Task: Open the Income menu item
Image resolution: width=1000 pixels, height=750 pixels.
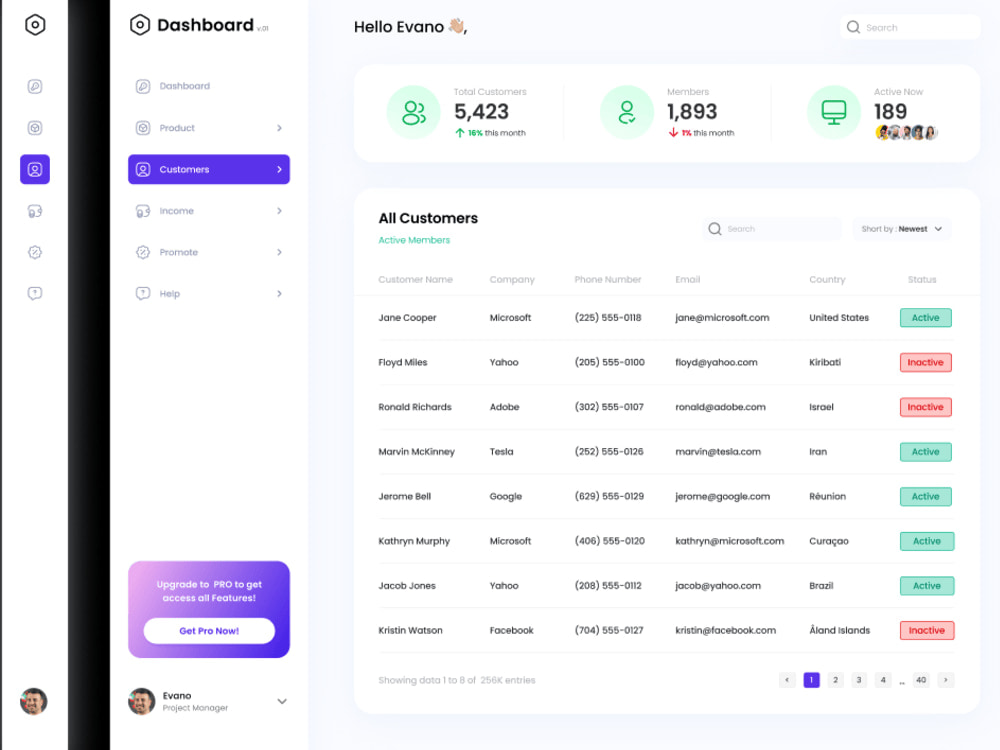Action: point(209,211)
